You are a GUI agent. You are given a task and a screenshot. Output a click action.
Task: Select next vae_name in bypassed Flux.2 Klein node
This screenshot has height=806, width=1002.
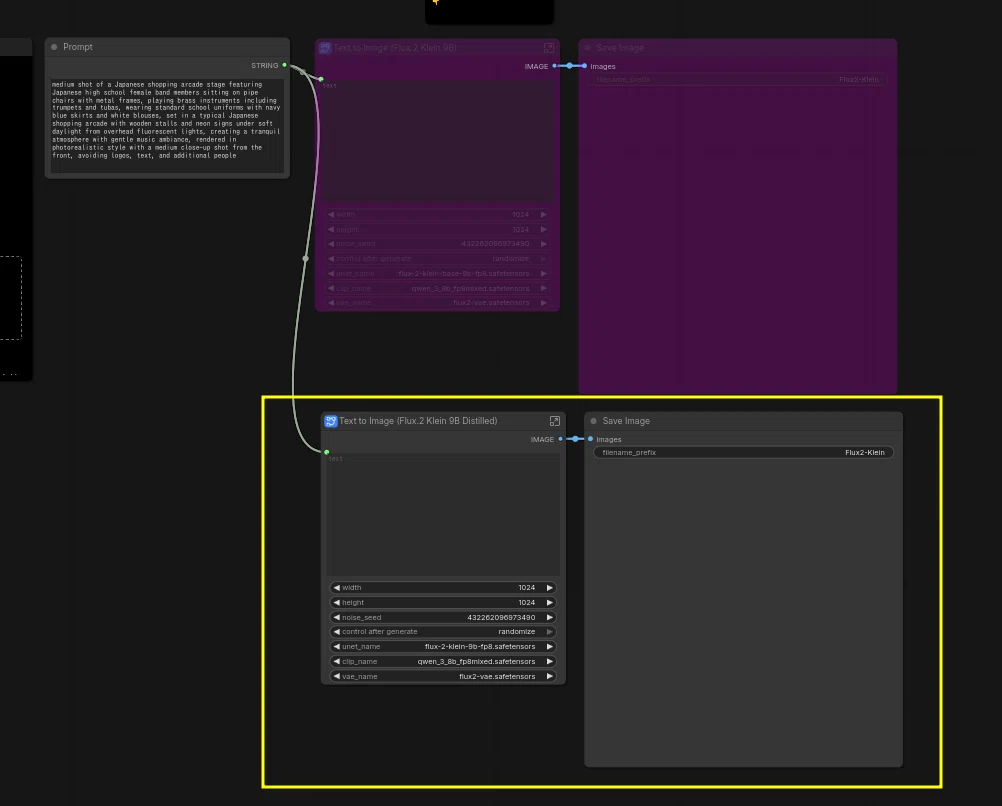click(x=544, y=303)
